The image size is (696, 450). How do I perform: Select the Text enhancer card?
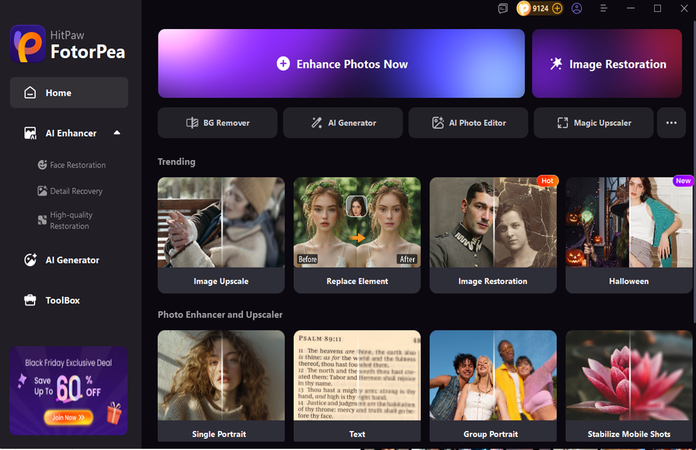tap(357, 386)
